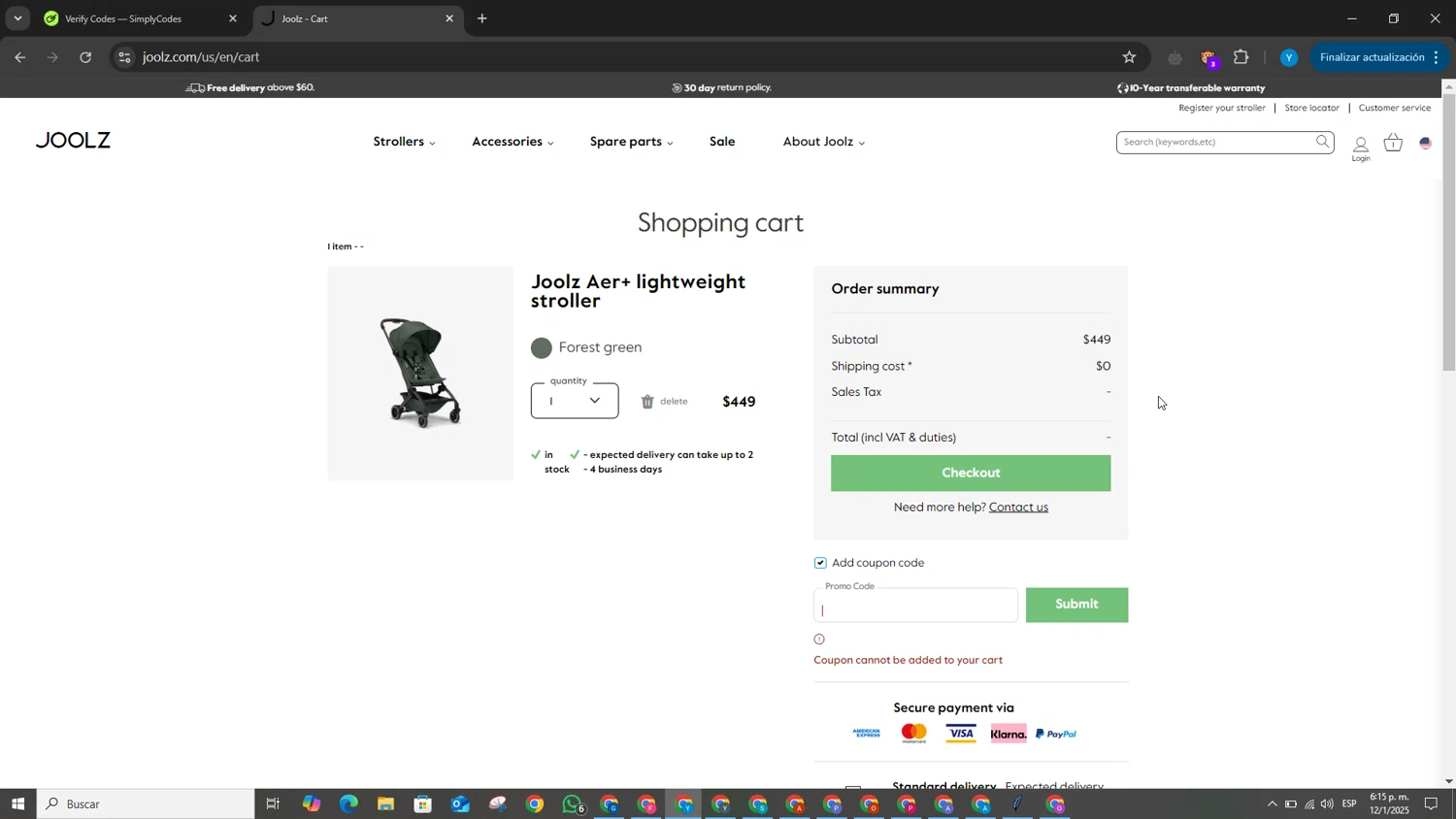The image size is (1456, 819).
Task: Expand the quantity dropdown
Action: coord(574,401)
